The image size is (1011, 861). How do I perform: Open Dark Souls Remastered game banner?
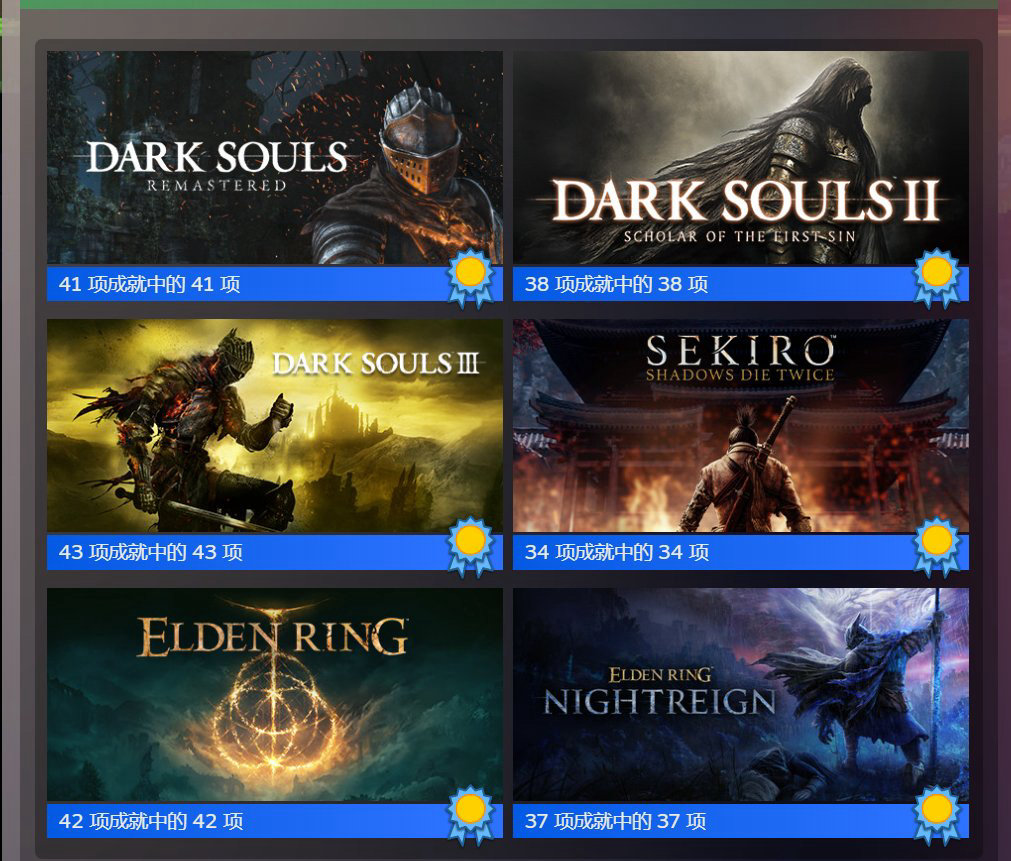[x=275, y=158]
